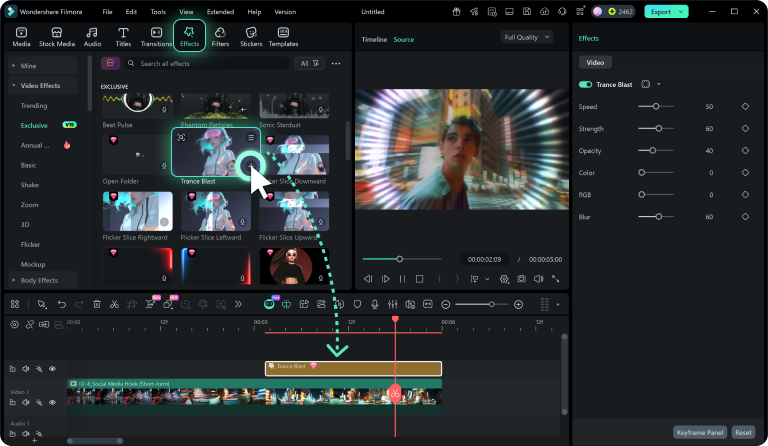The image size is (768, 446).
Task: Open the File menu
Action: point(107,12)
